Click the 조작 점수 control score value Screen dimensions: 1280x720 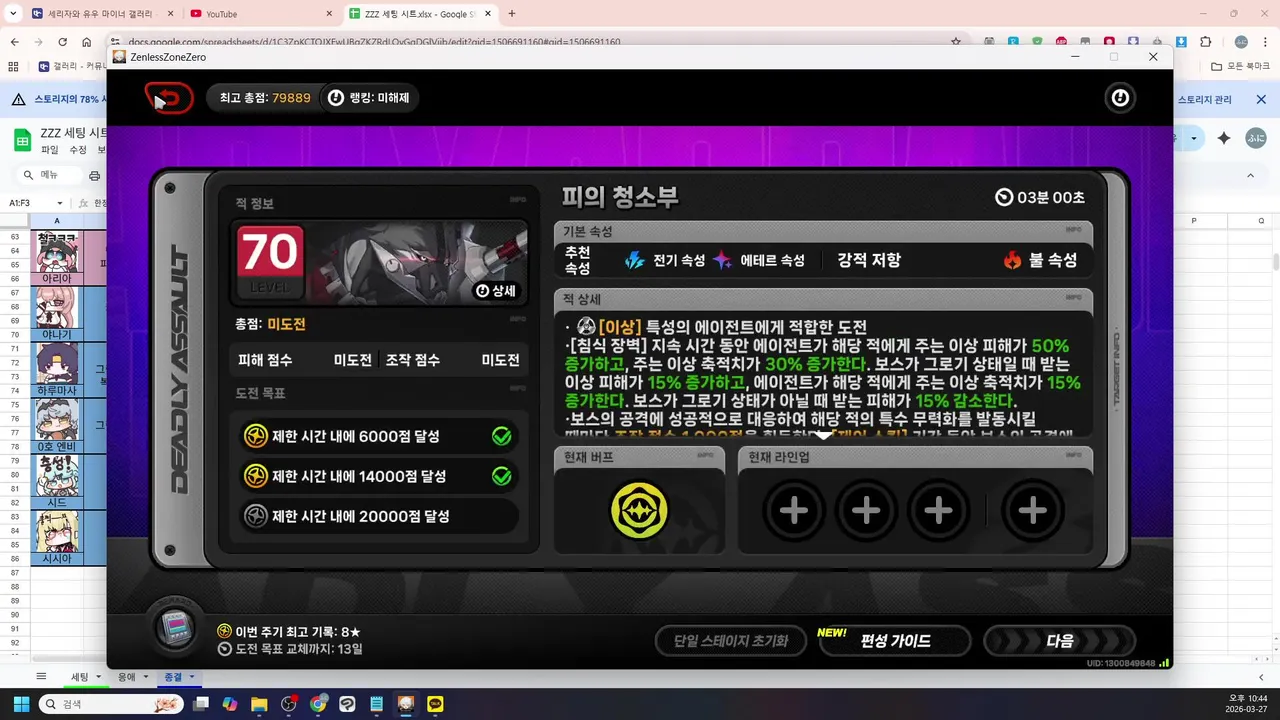(500, 360)
